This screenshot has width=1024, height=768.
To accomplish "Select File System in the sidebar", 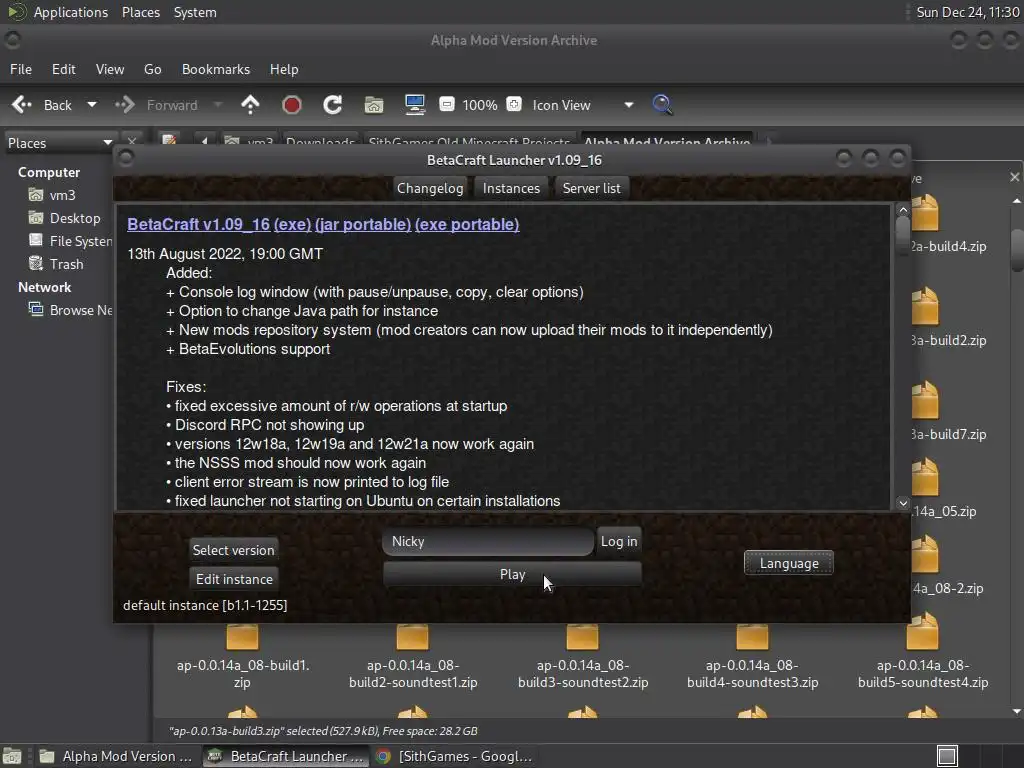I will 71,241.
